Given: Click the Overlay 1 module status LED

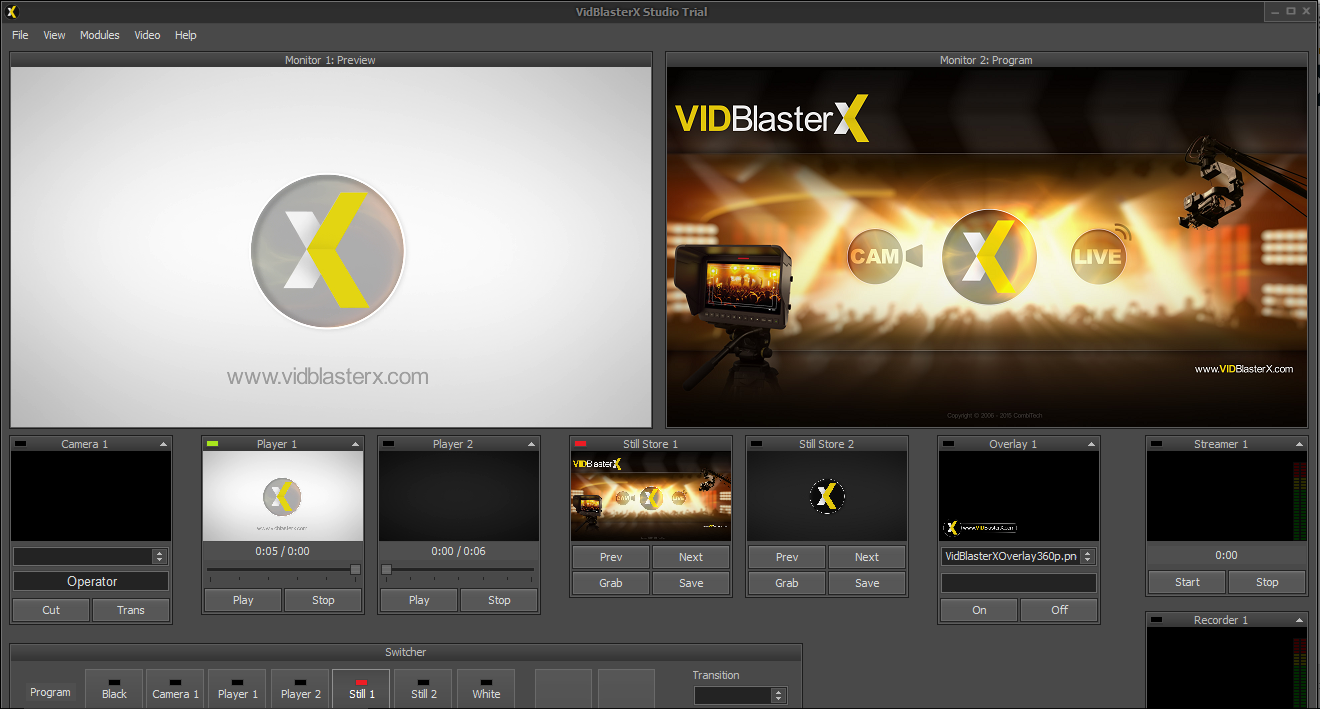Looking at the screenshot, I should 949,444.
